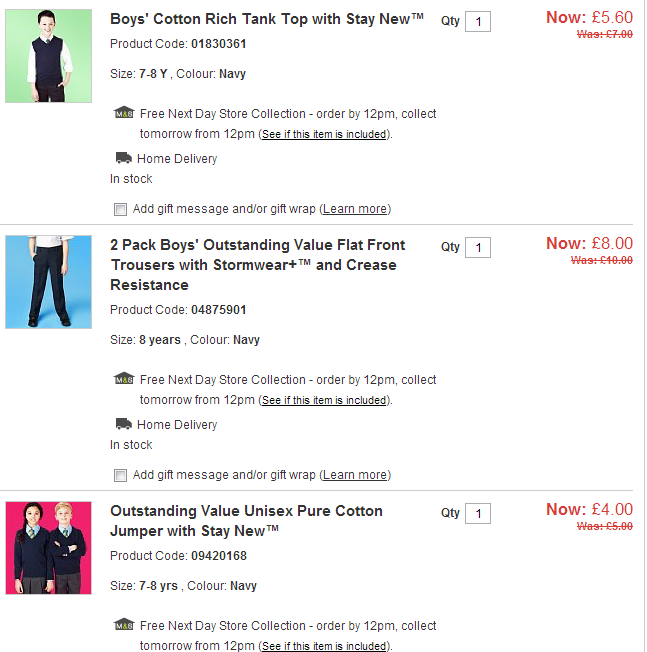Click quantity field for Tank Top
The width and height of the screenshot is (647, 652).
478,22
